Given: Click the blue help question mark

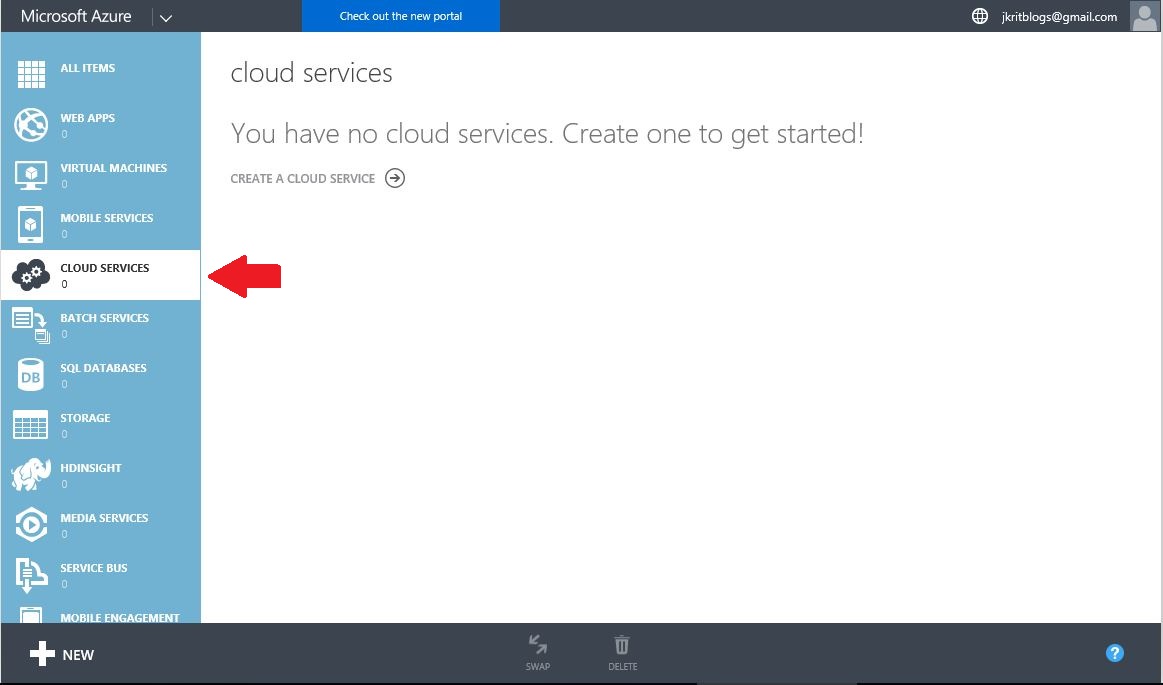Looking at the screenshot, I should 1115,652.
